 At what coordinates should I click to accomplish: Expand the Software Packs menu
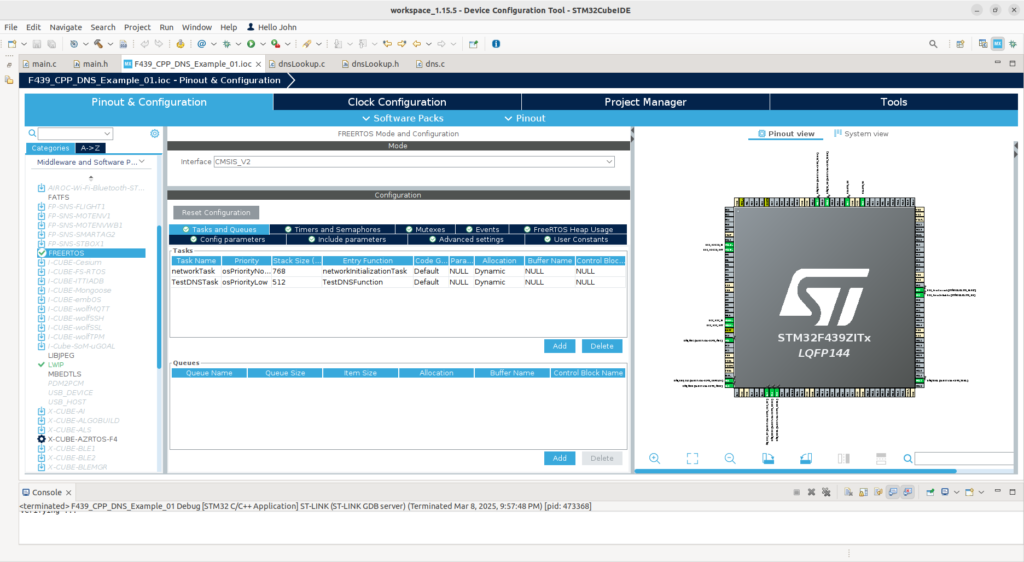click(x=403, y=118)
